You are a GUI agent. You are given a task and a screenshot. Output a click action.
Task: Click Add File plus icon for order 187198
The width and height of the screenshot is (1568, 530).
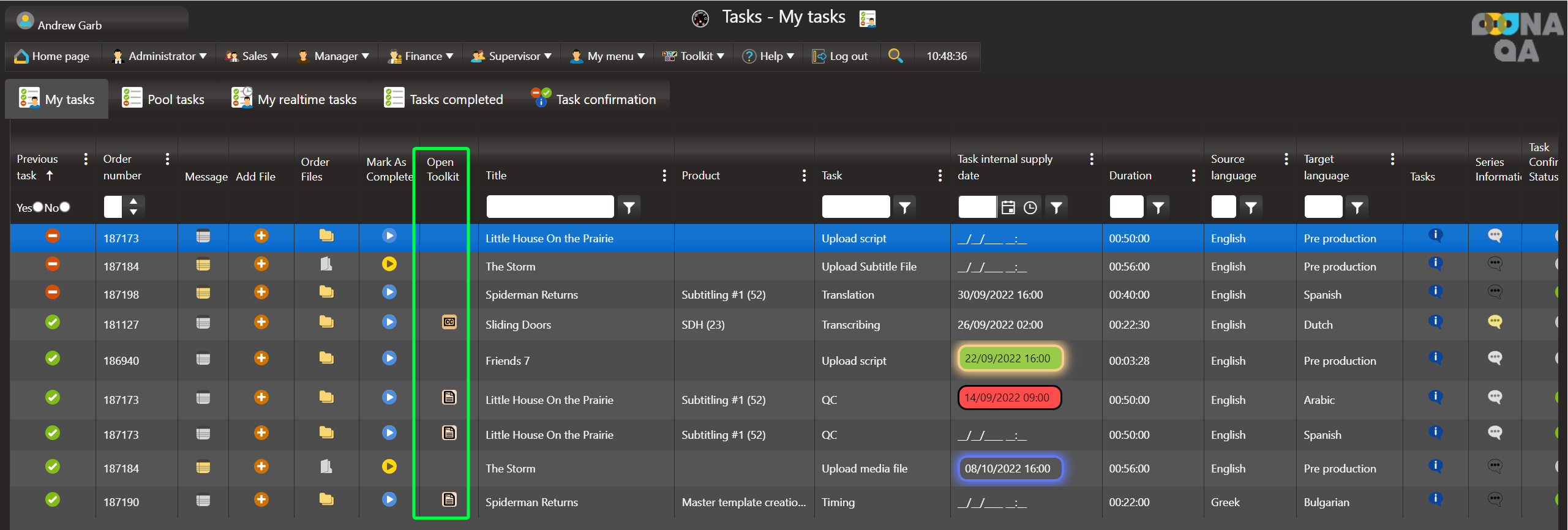pos(261,292)
